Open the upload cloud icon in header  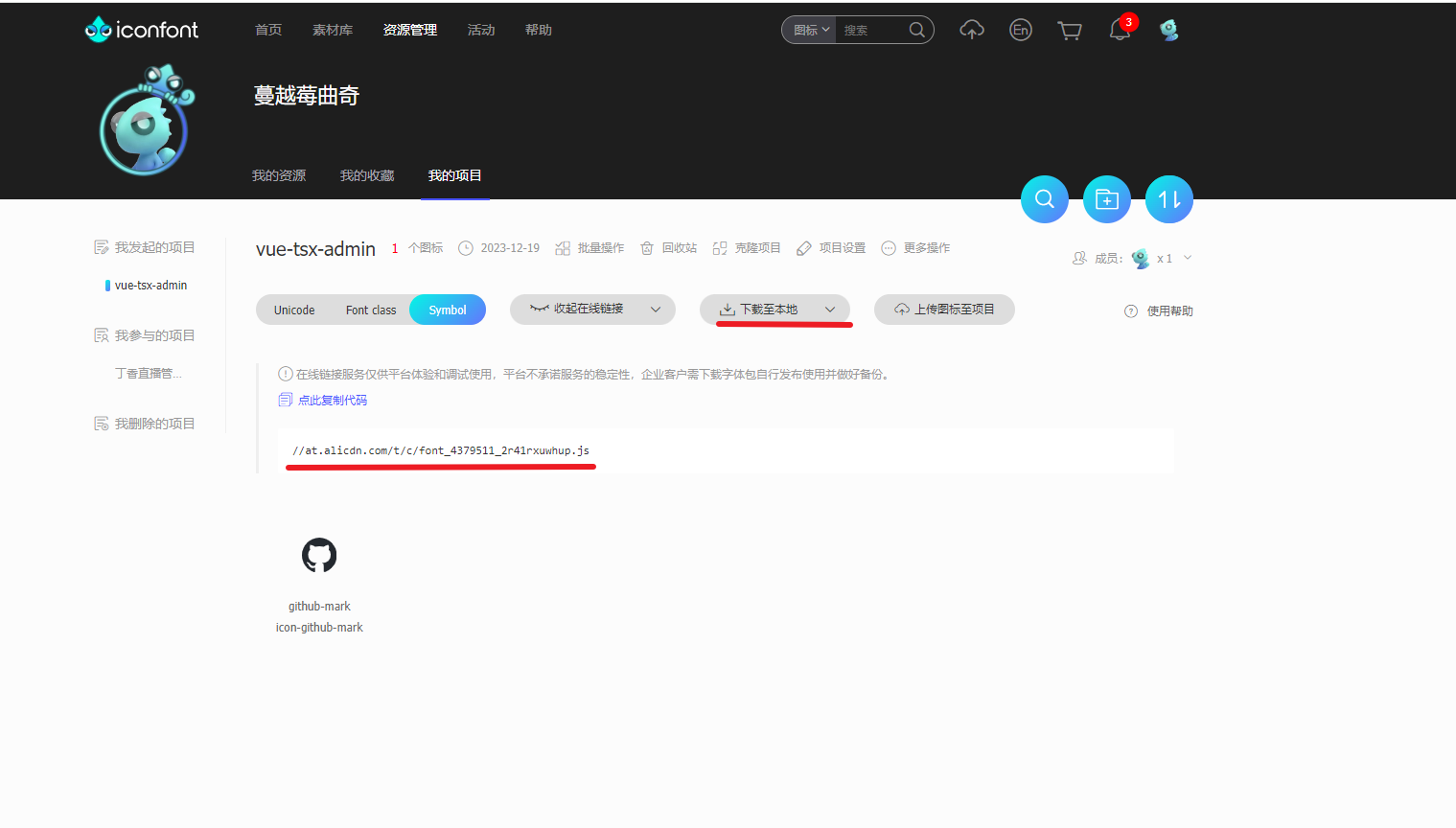click(972, 30)
